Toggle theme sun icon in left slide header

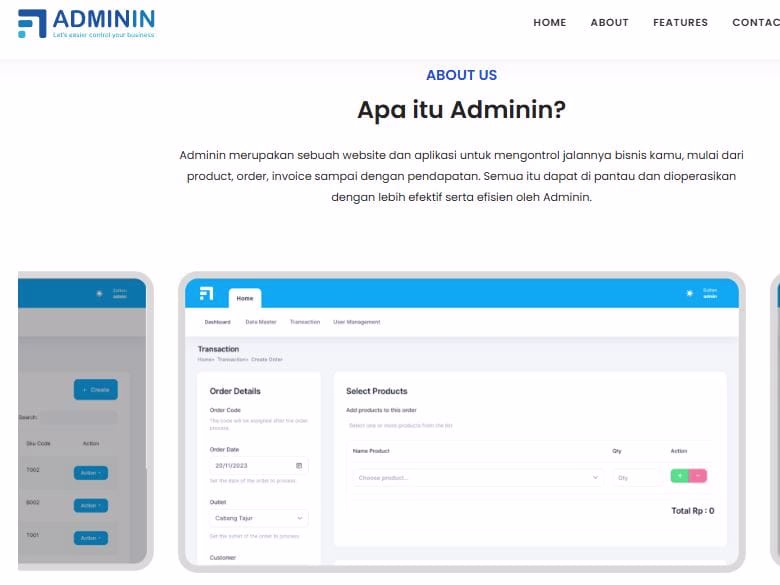coord(99,293)
